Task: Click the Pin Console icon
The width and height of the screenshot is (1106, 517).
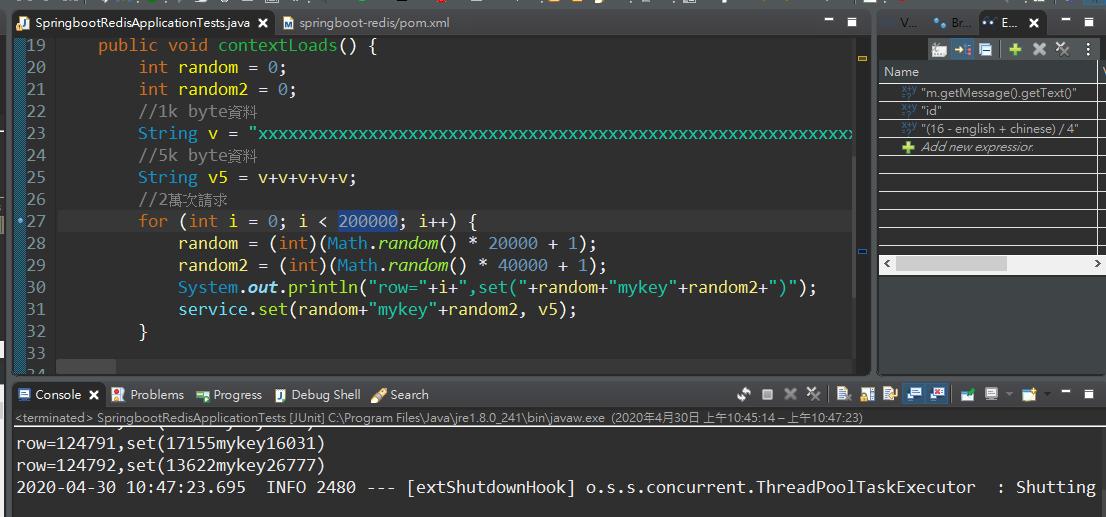Action: 968,394
